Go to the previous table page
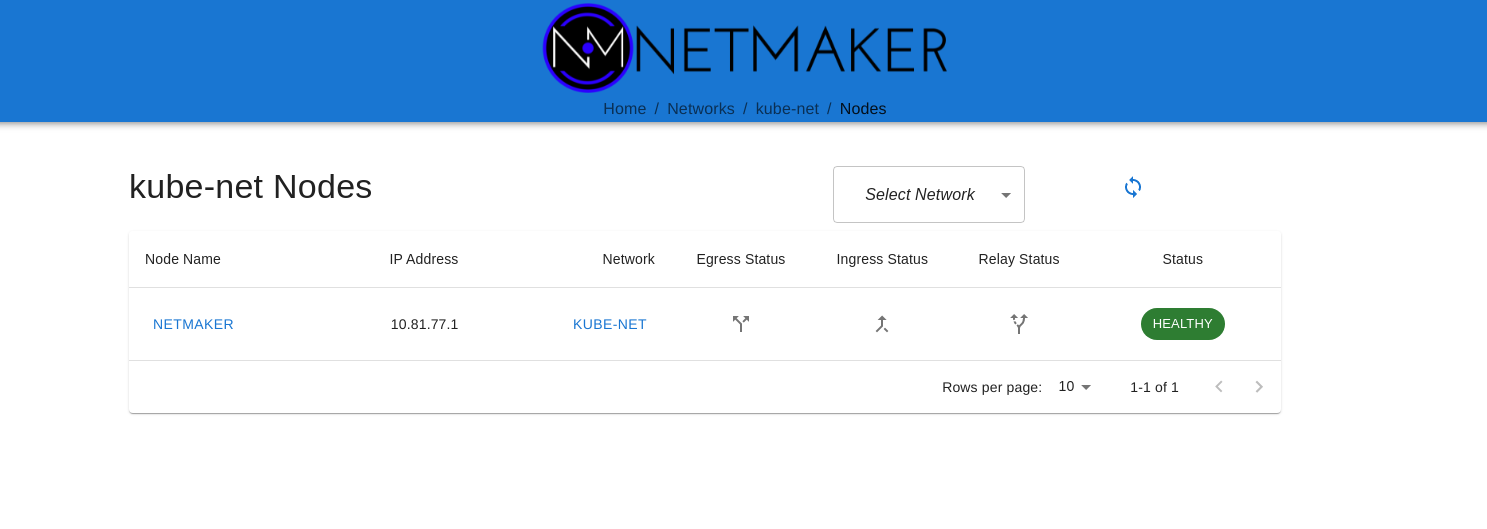 point(1218,387)
